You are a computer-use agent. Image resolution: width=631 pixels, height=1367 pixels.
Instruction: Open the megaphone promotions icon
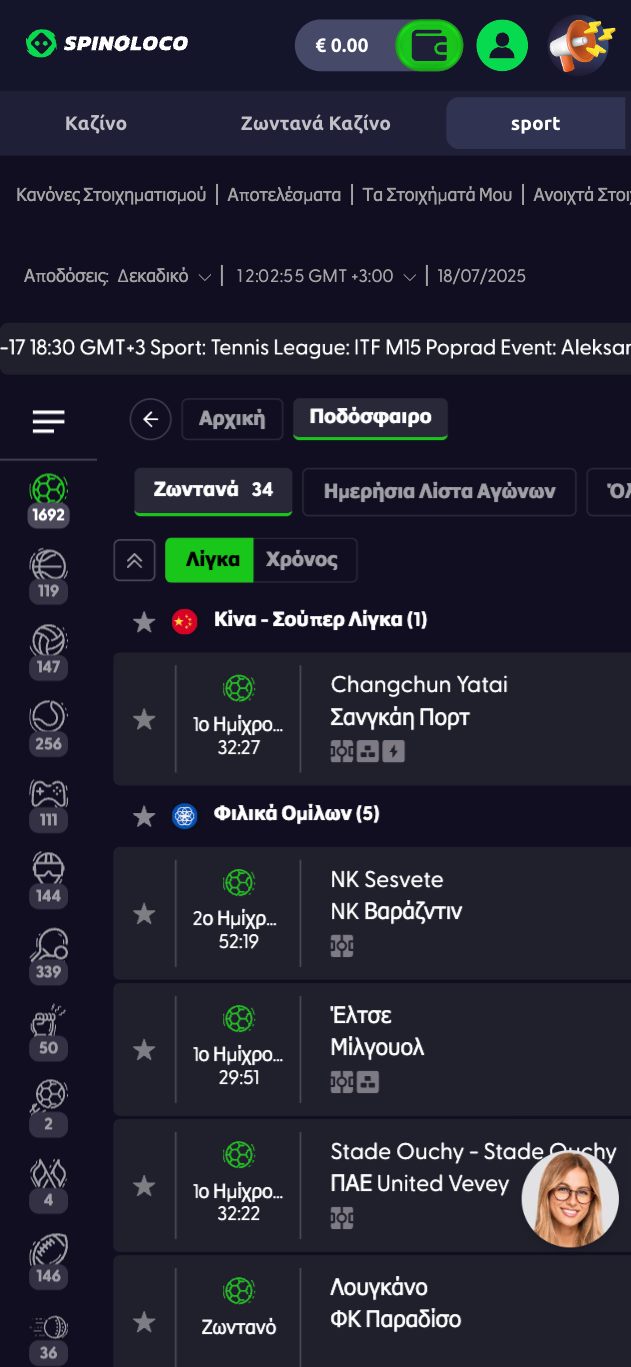(x=579, y=45)
